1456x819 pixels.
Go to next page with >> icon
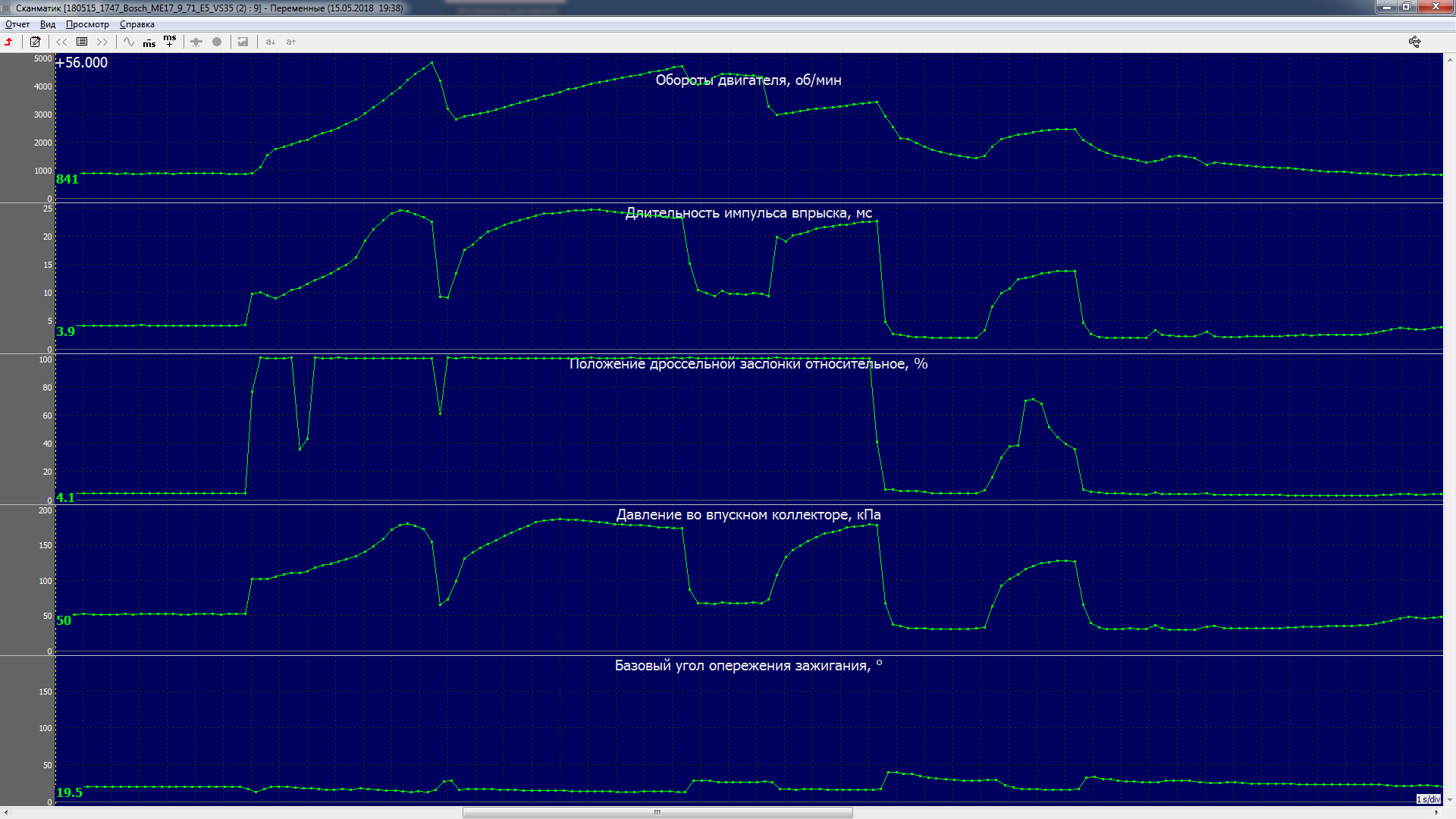(x=102, y=42)
